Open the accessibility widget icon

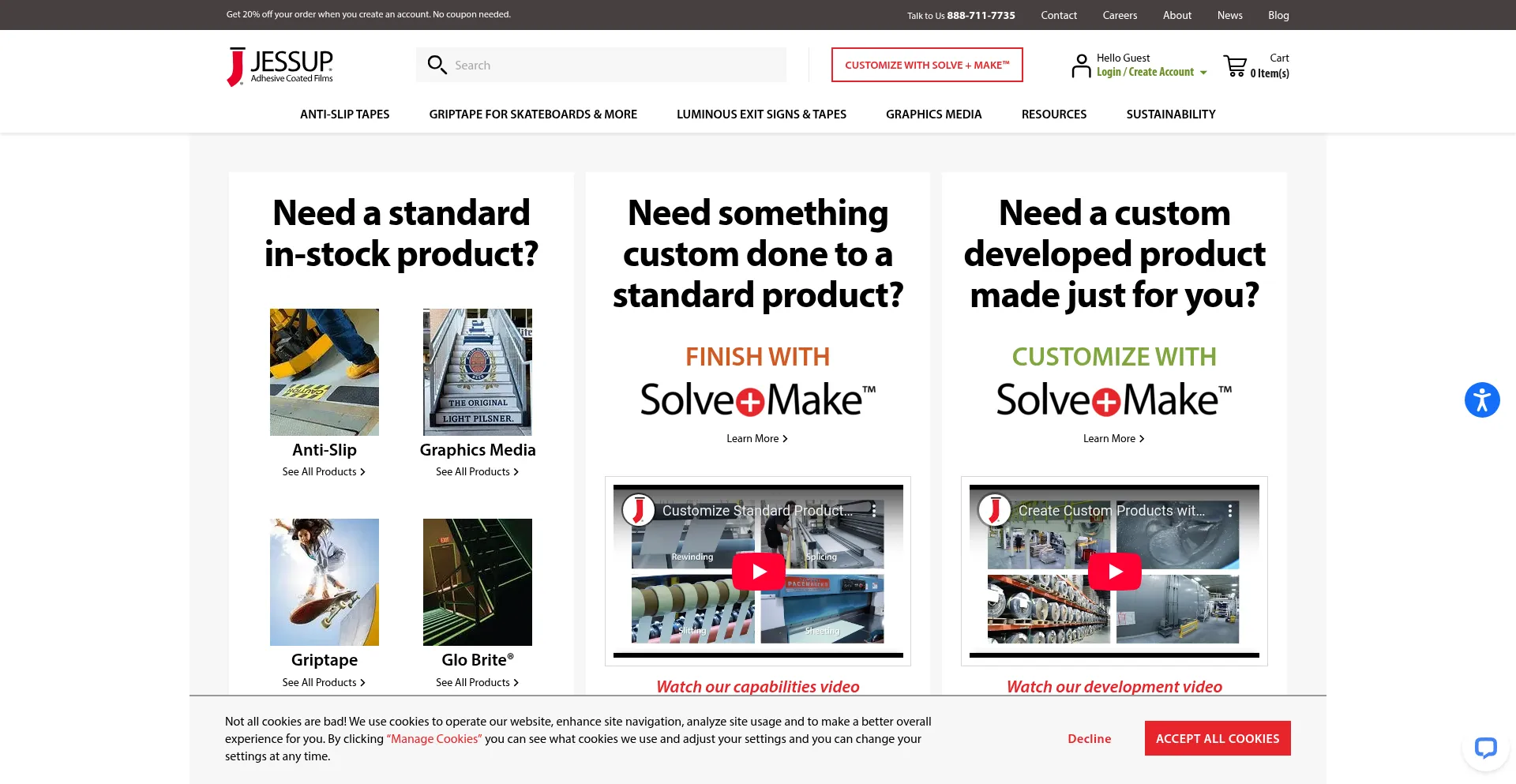click(x=1482, y=400)
